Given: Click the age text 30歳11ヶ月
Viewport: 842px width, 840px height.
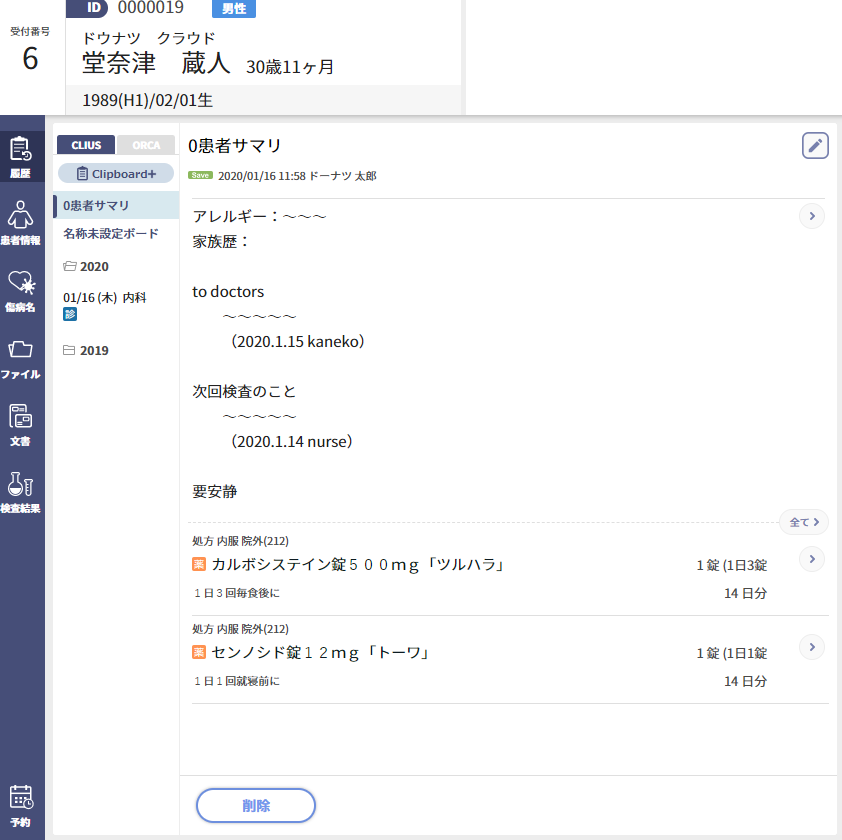Looking at the screenshot, I should pyautogui.click(x=291, y=67).
